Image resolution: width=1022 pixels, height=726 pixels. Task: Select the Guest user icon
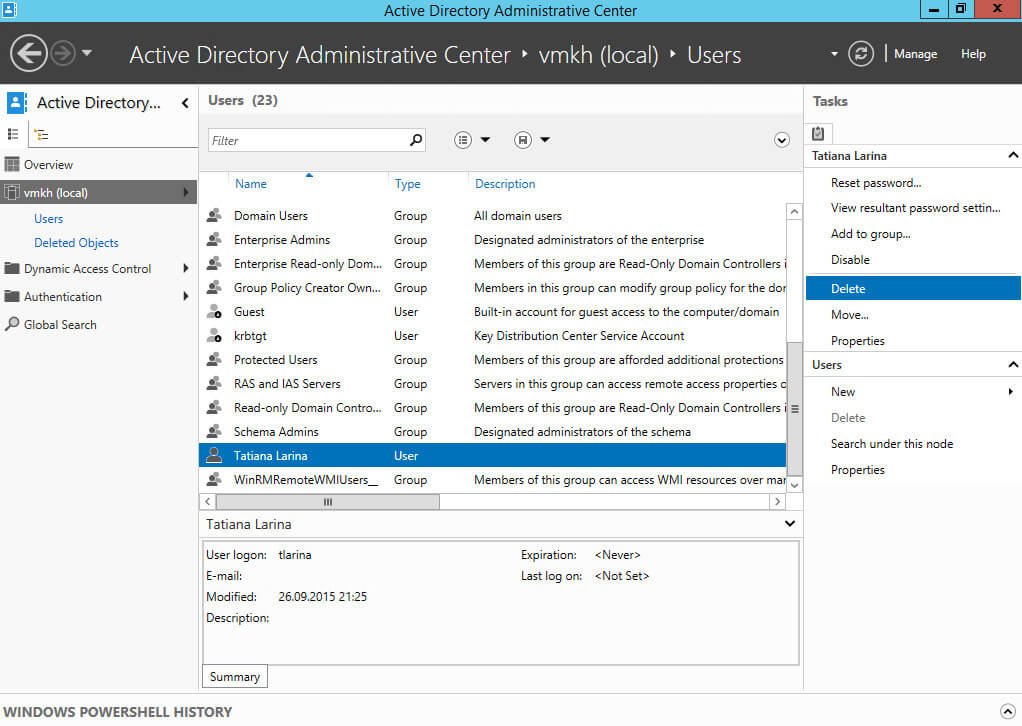coord(214,312)
